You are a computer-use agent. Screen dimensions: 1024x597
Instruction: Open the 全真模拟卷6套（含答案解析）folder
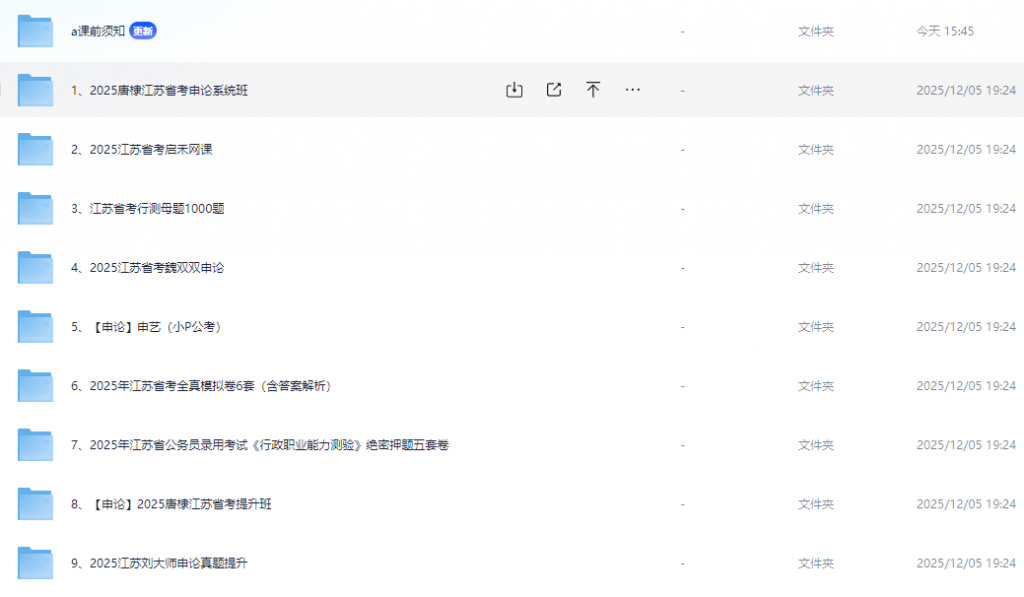point(199,384)
